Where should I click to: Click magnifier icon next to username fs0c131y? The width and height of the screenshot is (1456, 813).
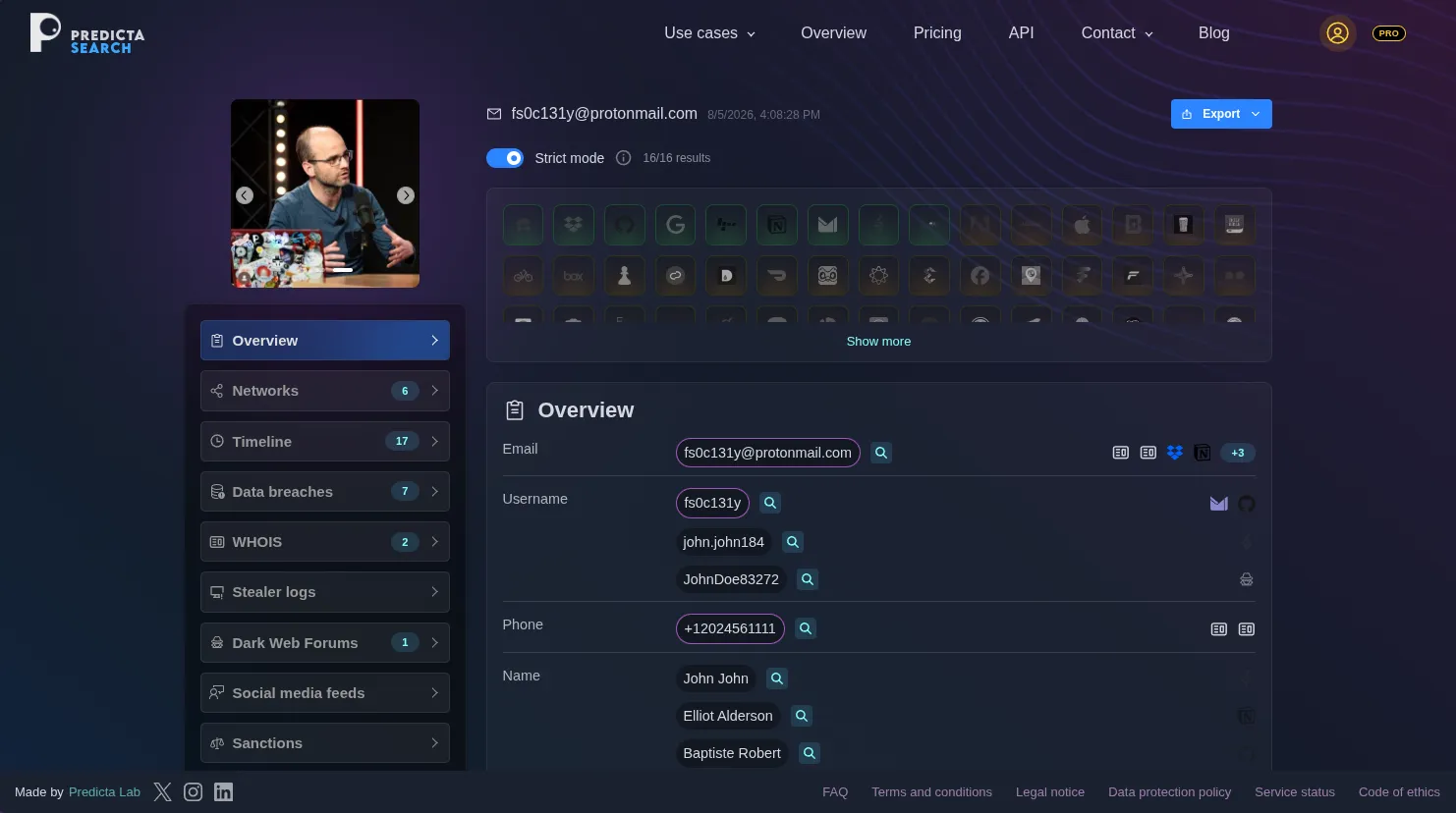coord(770,503)
